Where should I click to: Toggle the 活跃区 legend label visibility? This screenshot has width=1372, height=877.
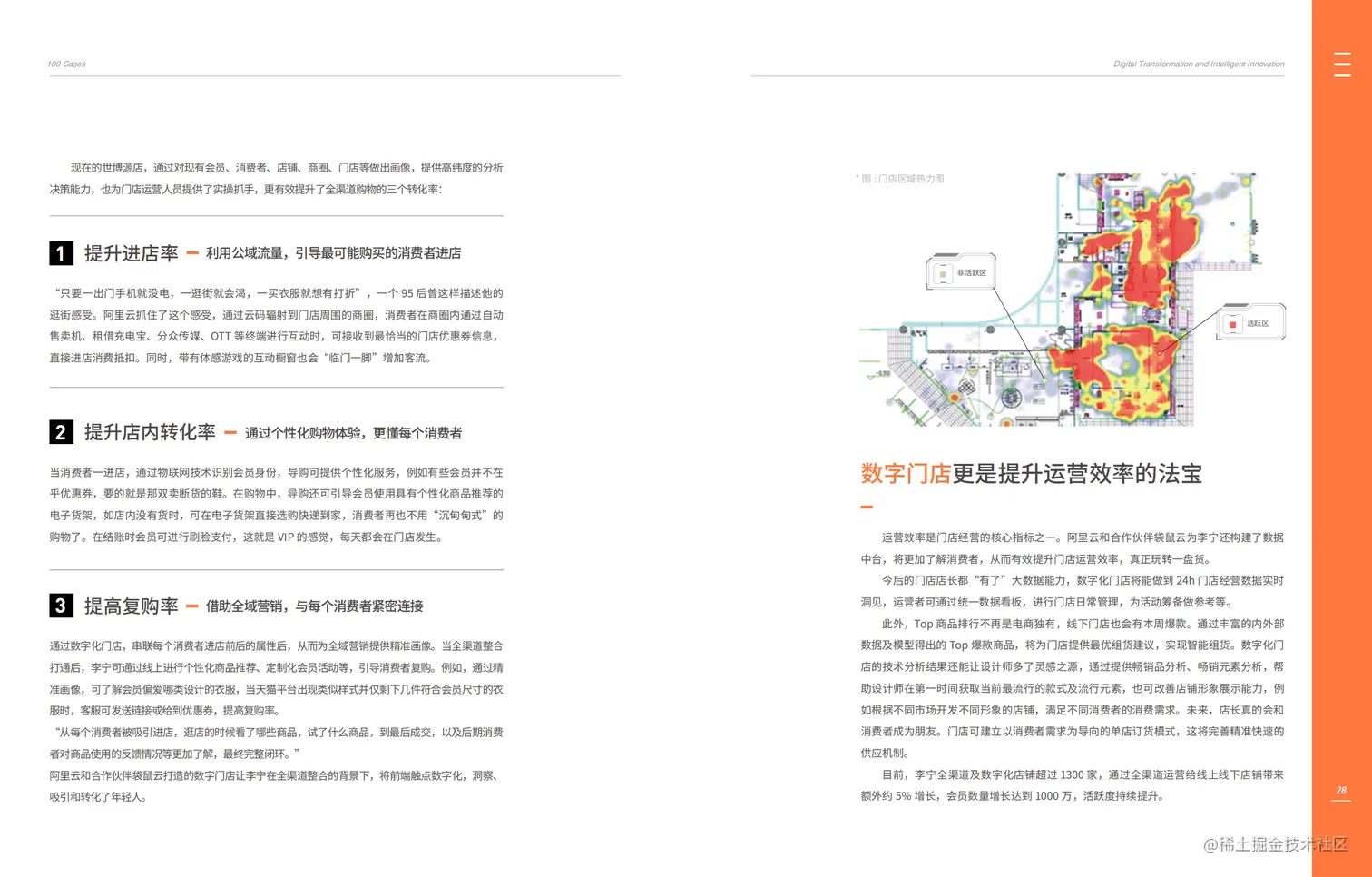click(1259, 322)
